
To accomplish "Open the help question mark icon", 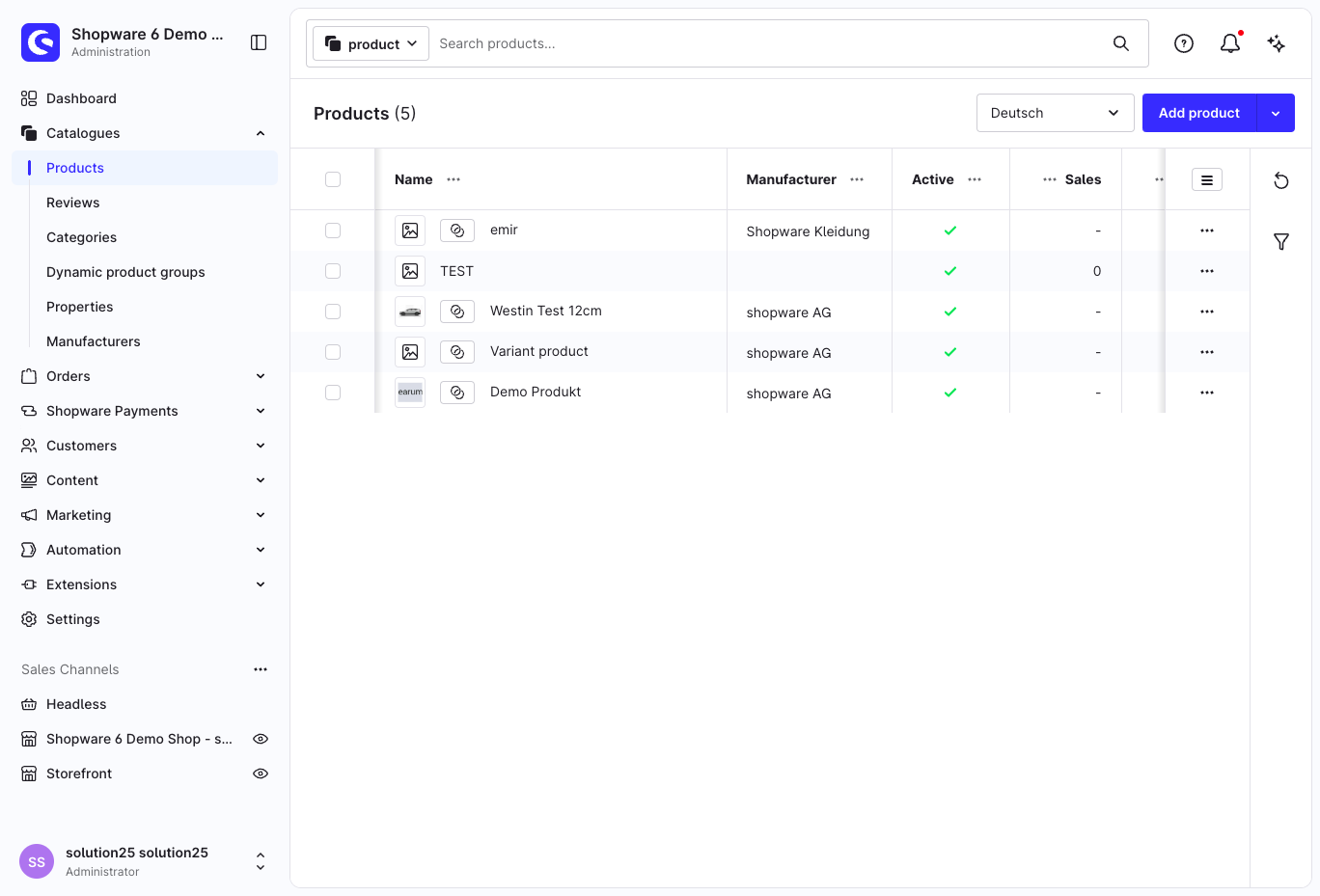I will coord(1184,43).
